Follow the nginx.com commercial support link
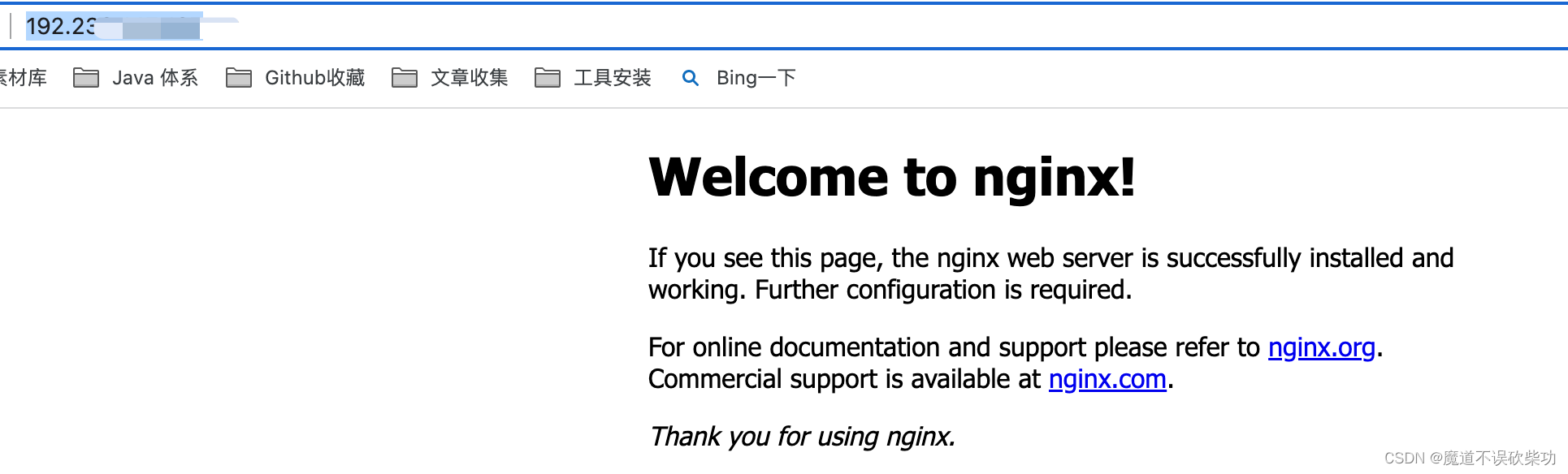This screenshot has height=474, width=1568. coord(1107,379)
